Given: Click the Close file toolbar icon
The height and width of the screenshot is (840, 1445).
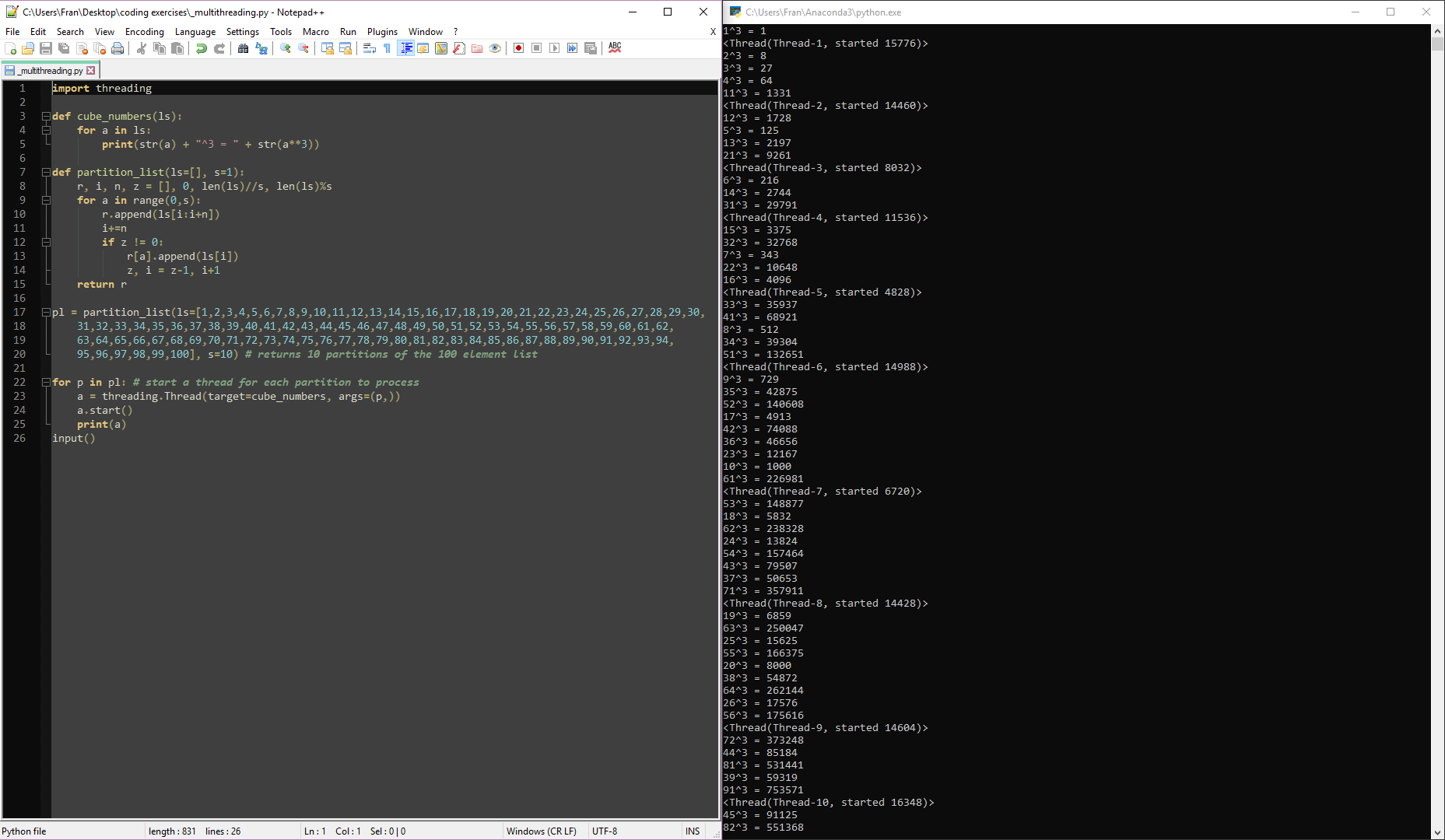Looking at the screenshot, I should 82,48.
